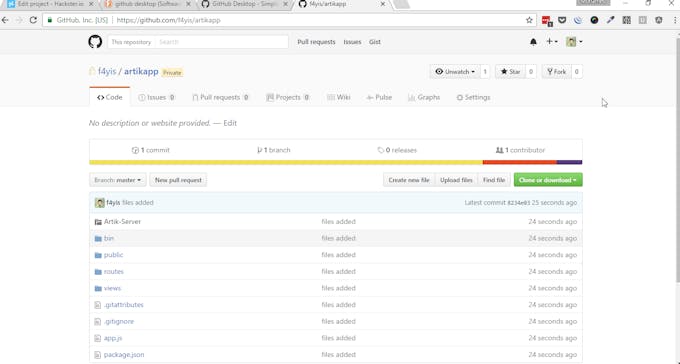The height and width of the screenshot is (364, 680).
Task: Switch to Edit project Hackster tab
Action: point(51,4)
